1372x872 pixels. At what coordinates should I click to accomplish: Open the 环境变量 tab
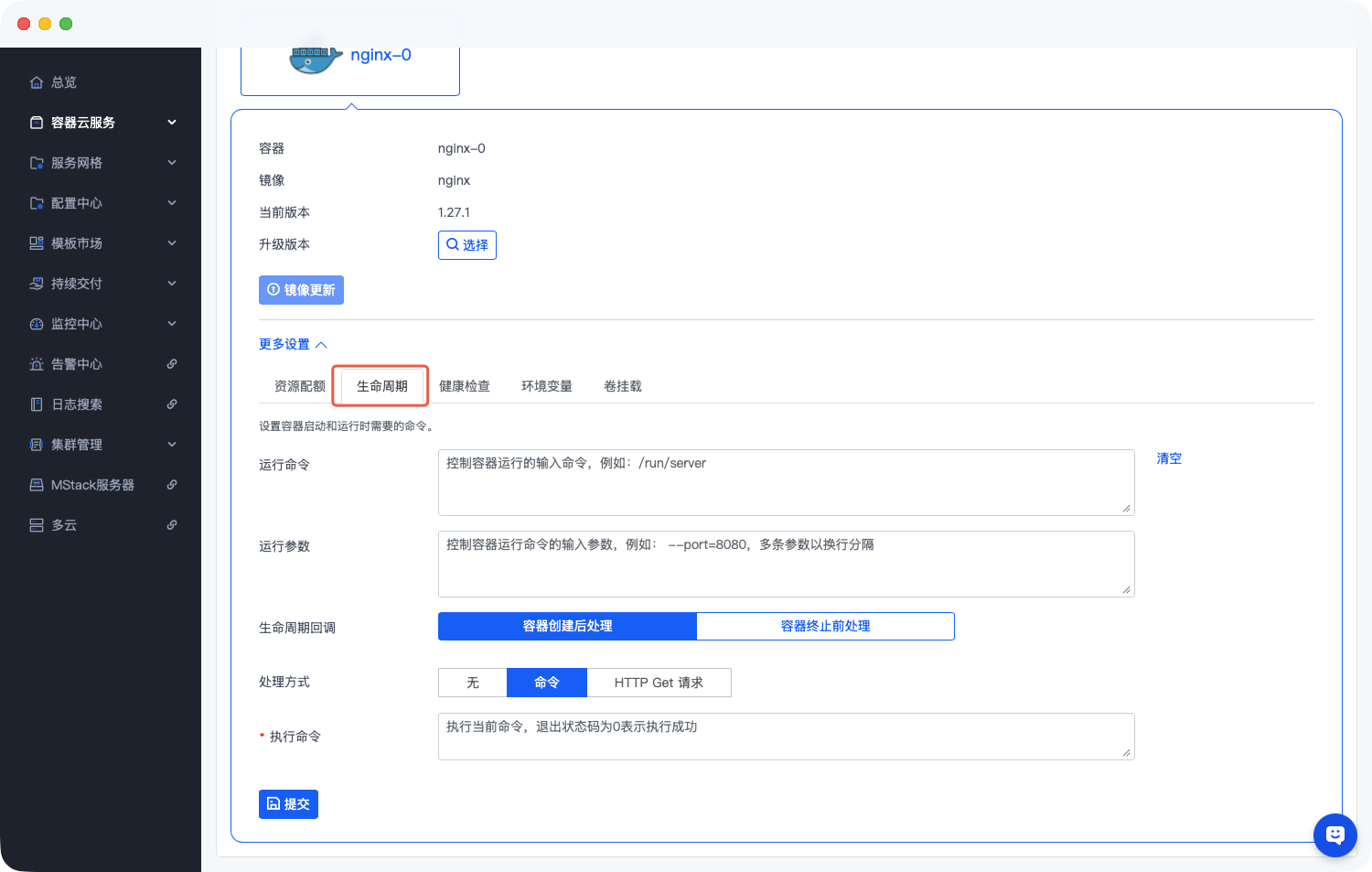click(x=547, y=386)
